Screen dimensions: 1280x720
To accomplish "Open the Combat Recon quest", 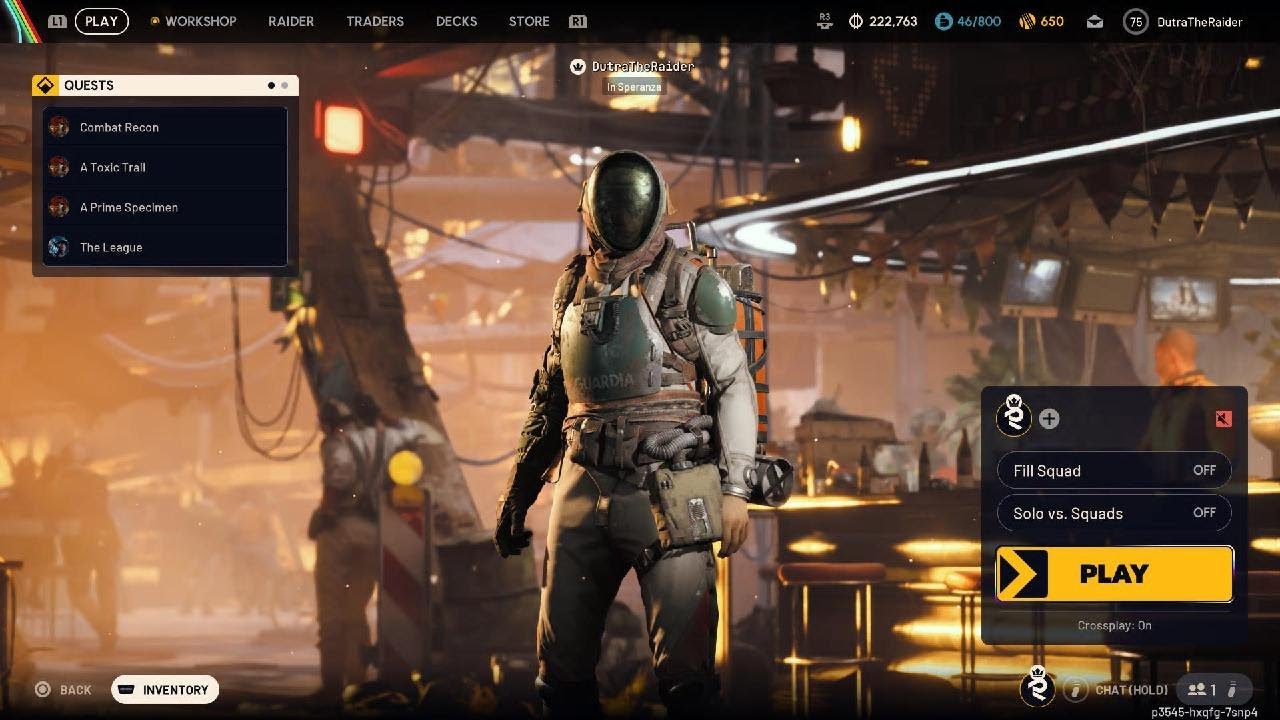I will 165,127.
